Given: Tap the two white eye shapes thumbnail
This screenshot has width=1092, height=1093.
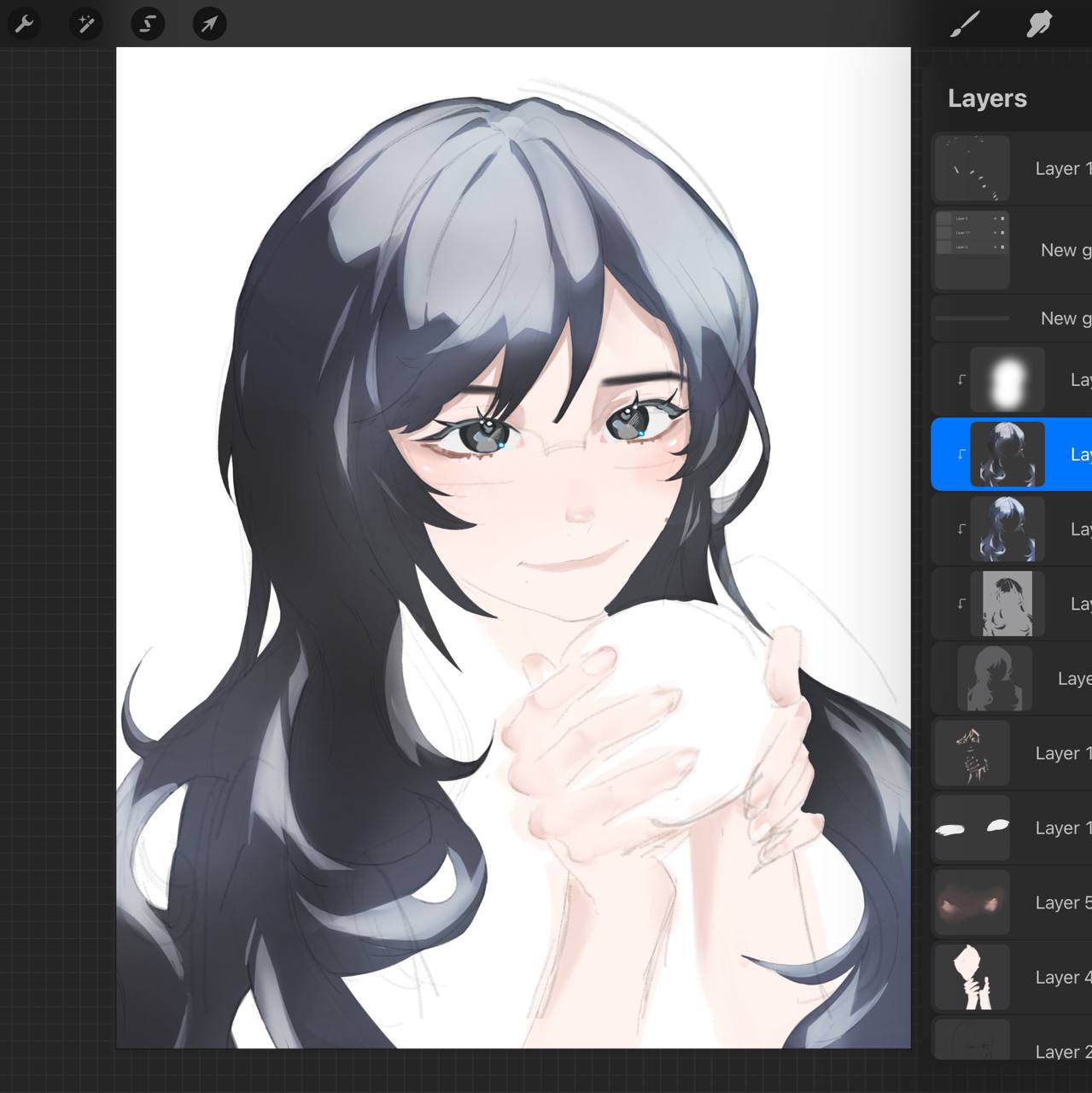Looking at the screenshot, I should click(972, 827).
